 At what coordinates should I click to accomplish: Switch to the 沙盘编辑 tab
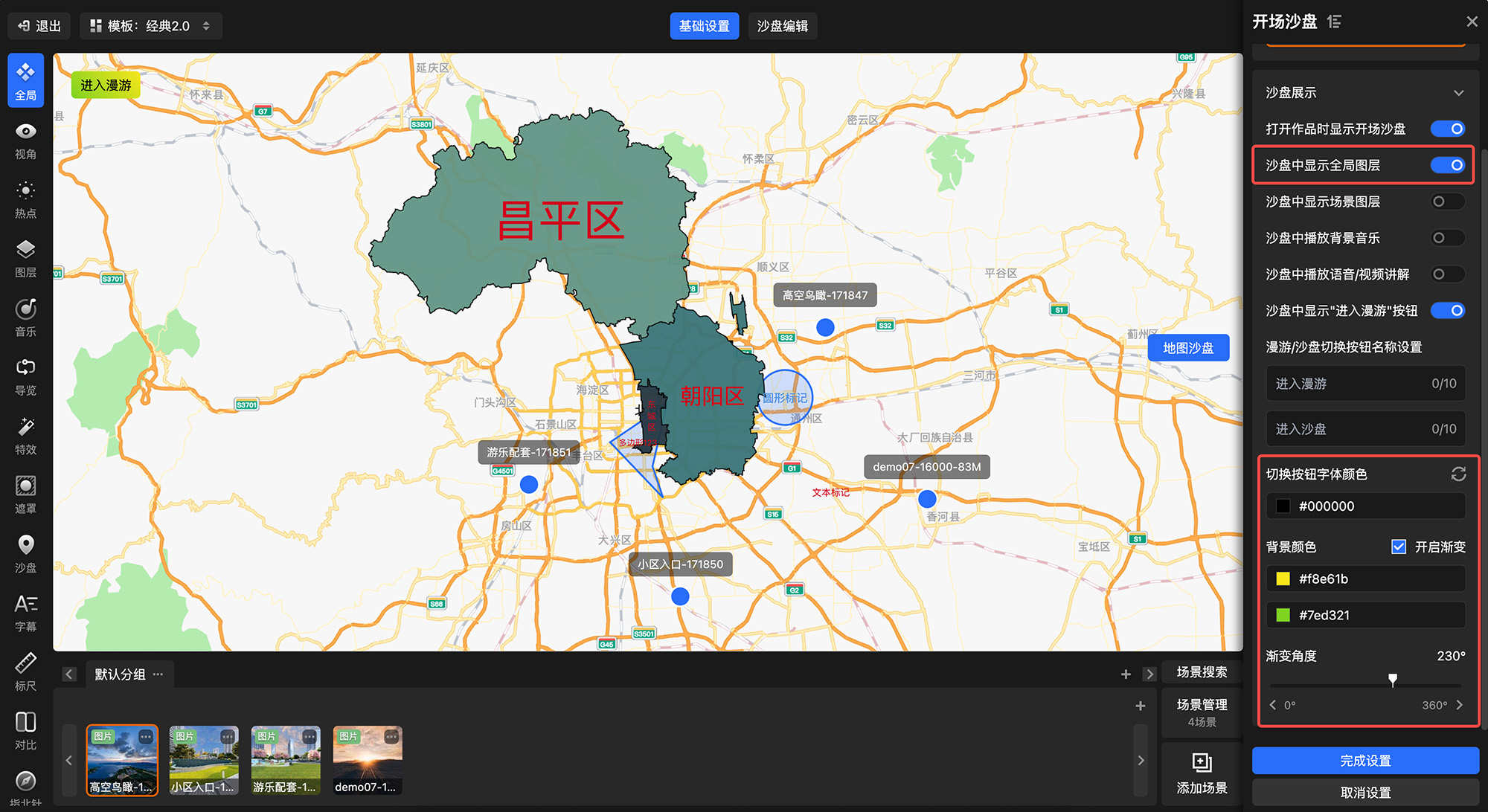click(782, 26)
